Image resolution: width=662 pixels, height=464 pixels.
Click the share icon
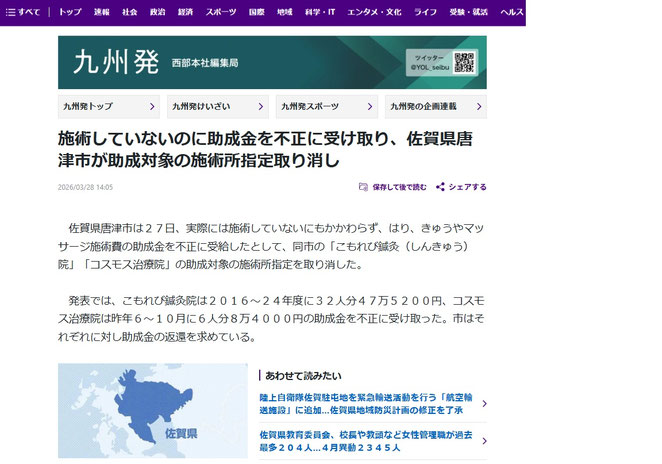pos(440,187)
